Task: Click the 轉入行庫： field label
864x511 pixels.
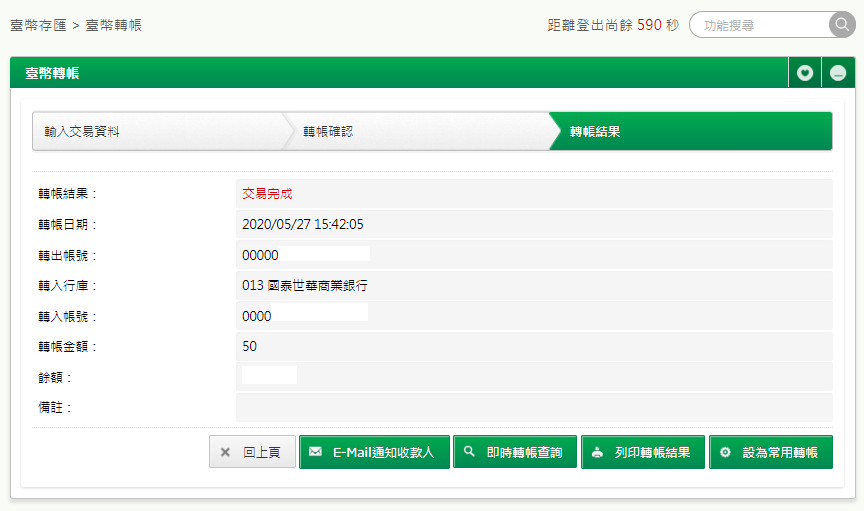Action: (68, 286)
